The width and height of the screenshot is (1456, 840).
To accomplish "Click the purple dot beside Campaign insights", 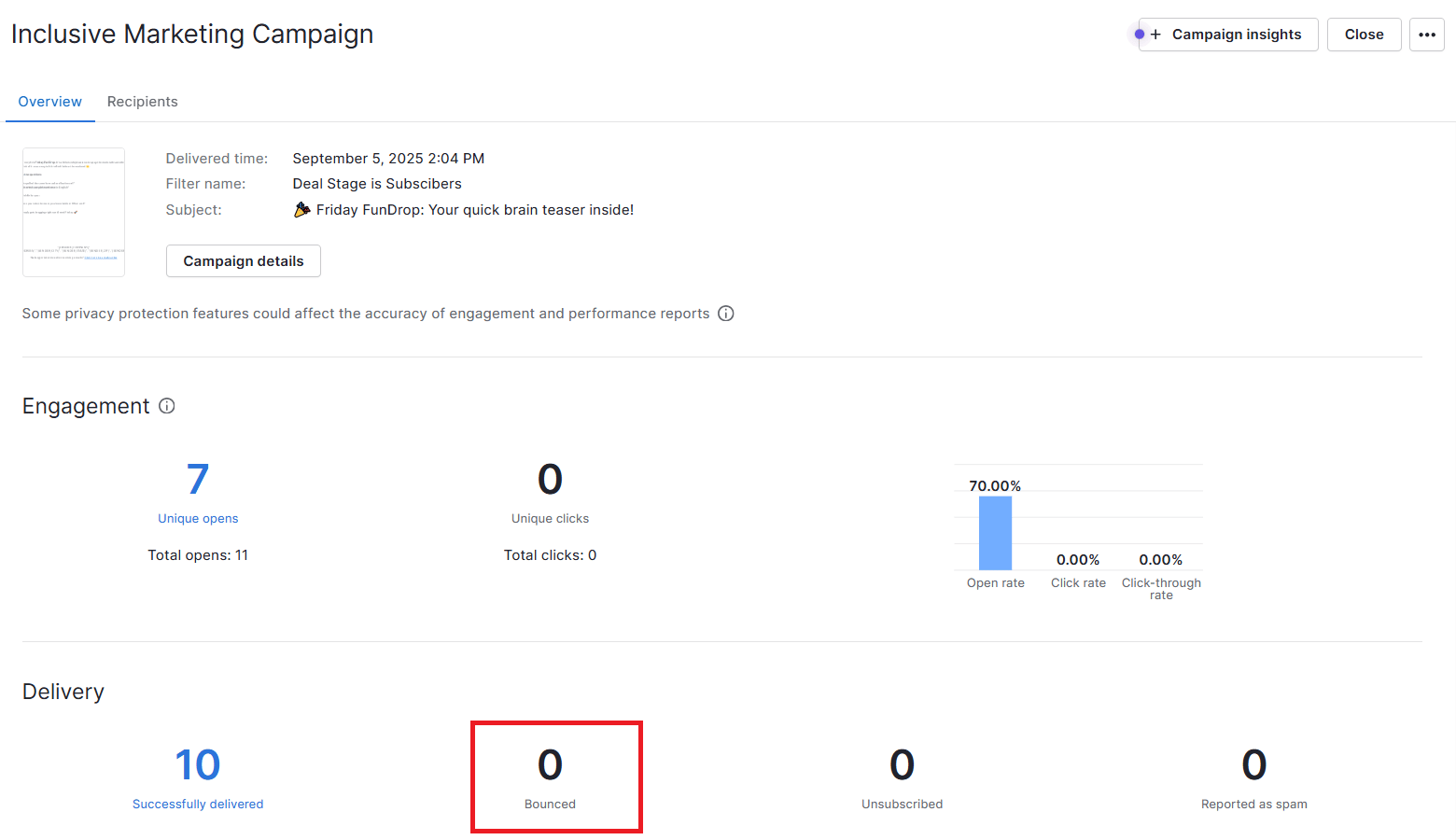I will (x=1139, y=33).
